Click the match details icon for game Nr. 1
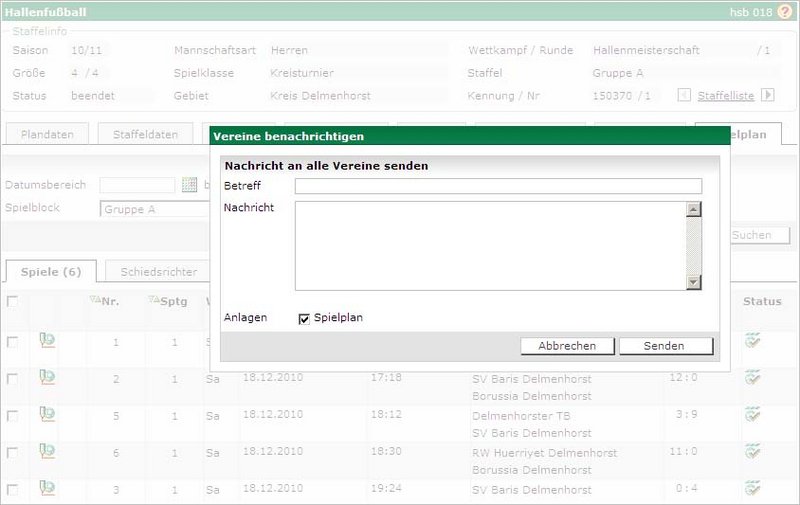This screenshot has width=800, height=505. [x=46, y=341]
